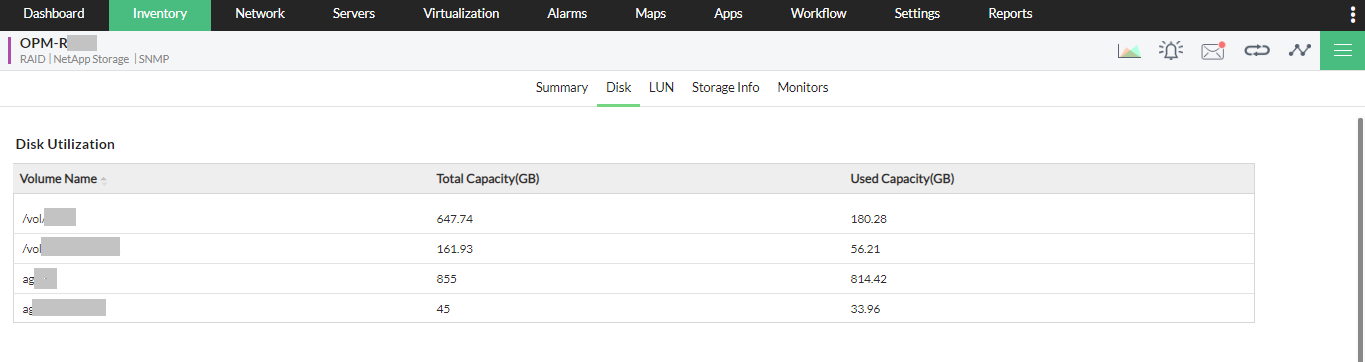Select used capacity value 56.21
The image size is (1365, 362).
click(x=865, y=248)
